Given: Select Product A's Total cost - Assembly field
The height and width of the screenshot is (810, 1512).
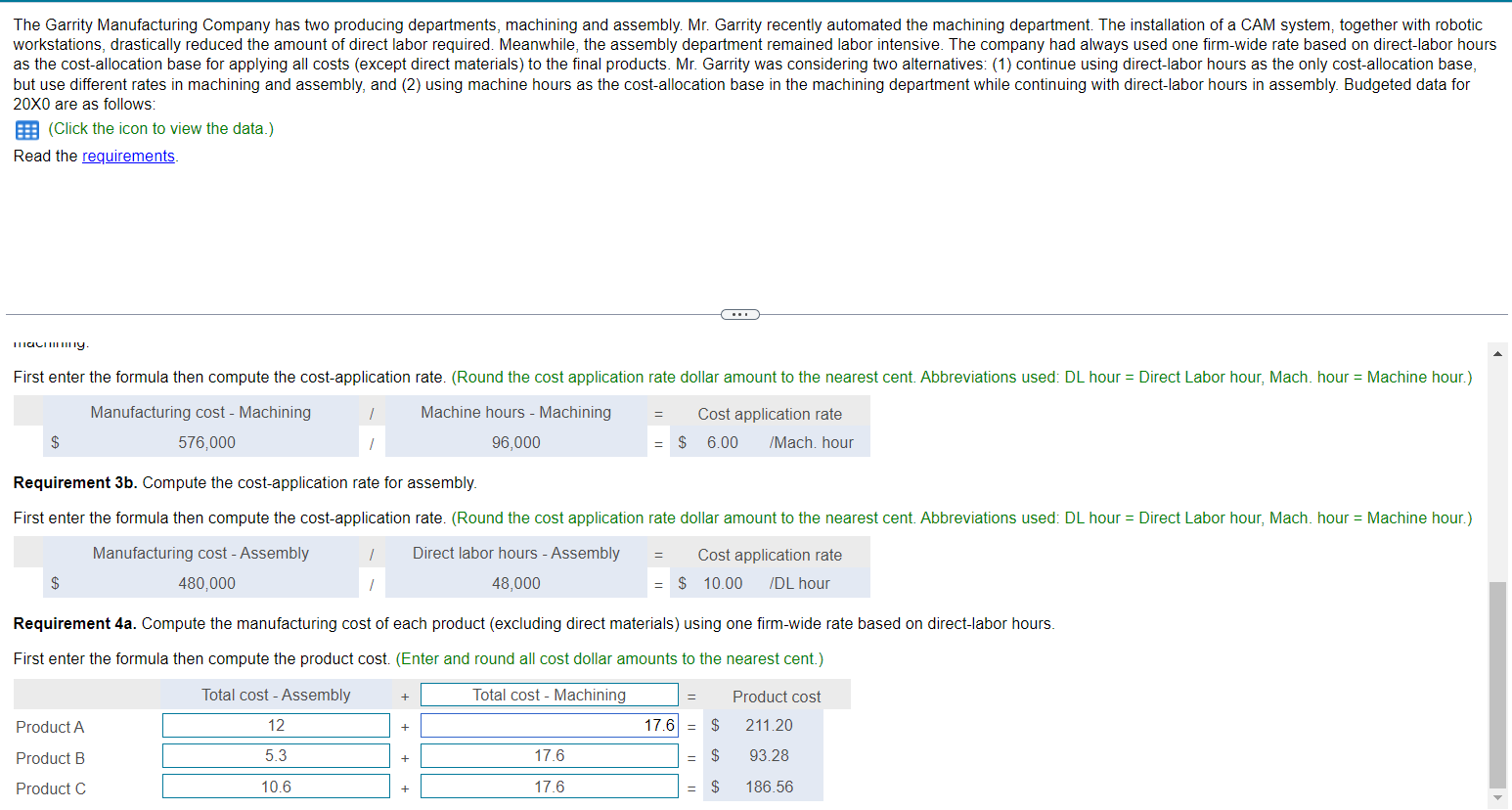Looking at the screenshot, I should coord(276,725).
